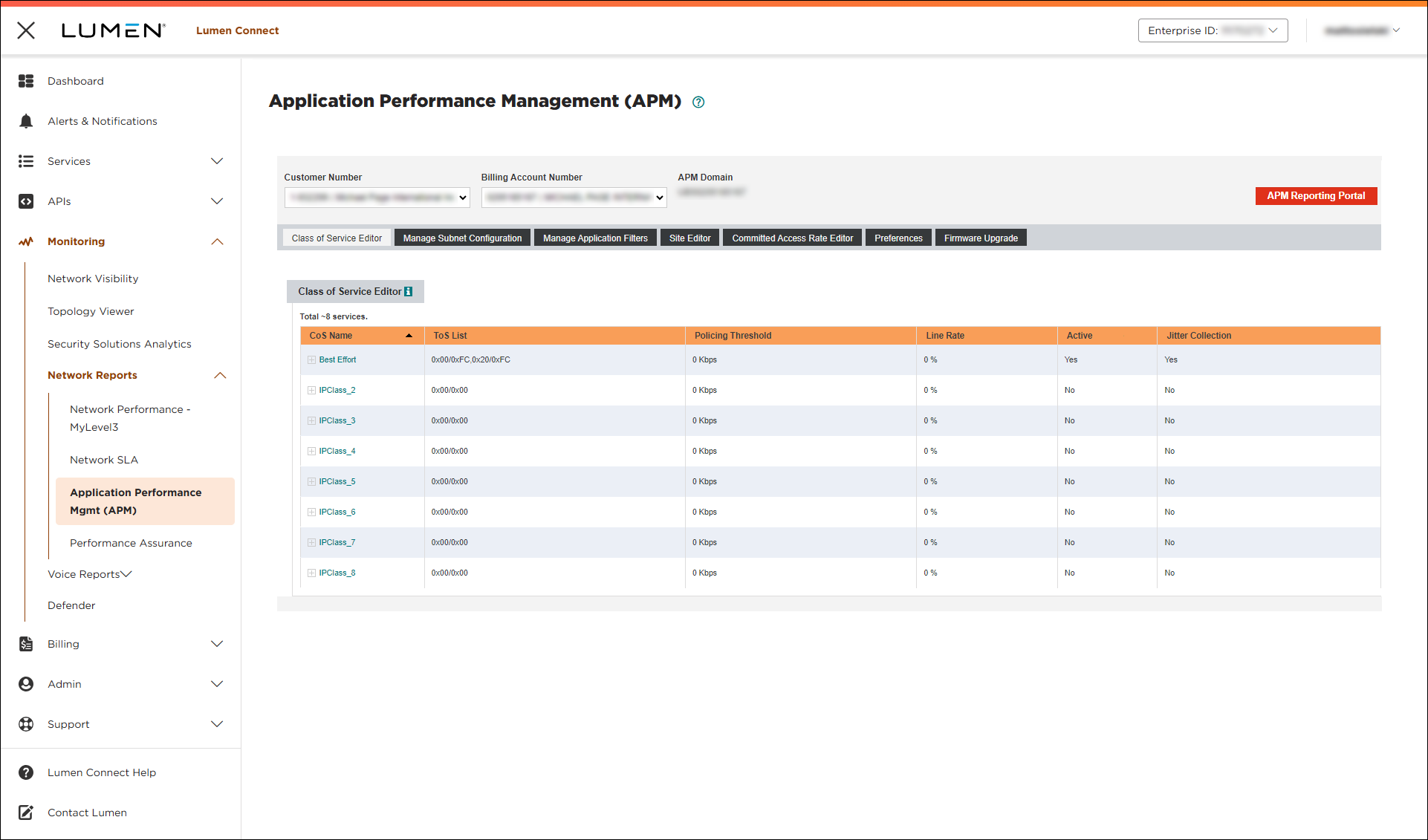Select the Contact Lumen pencil icon
The image size is (1428, 840).
(x=26, y=813)
